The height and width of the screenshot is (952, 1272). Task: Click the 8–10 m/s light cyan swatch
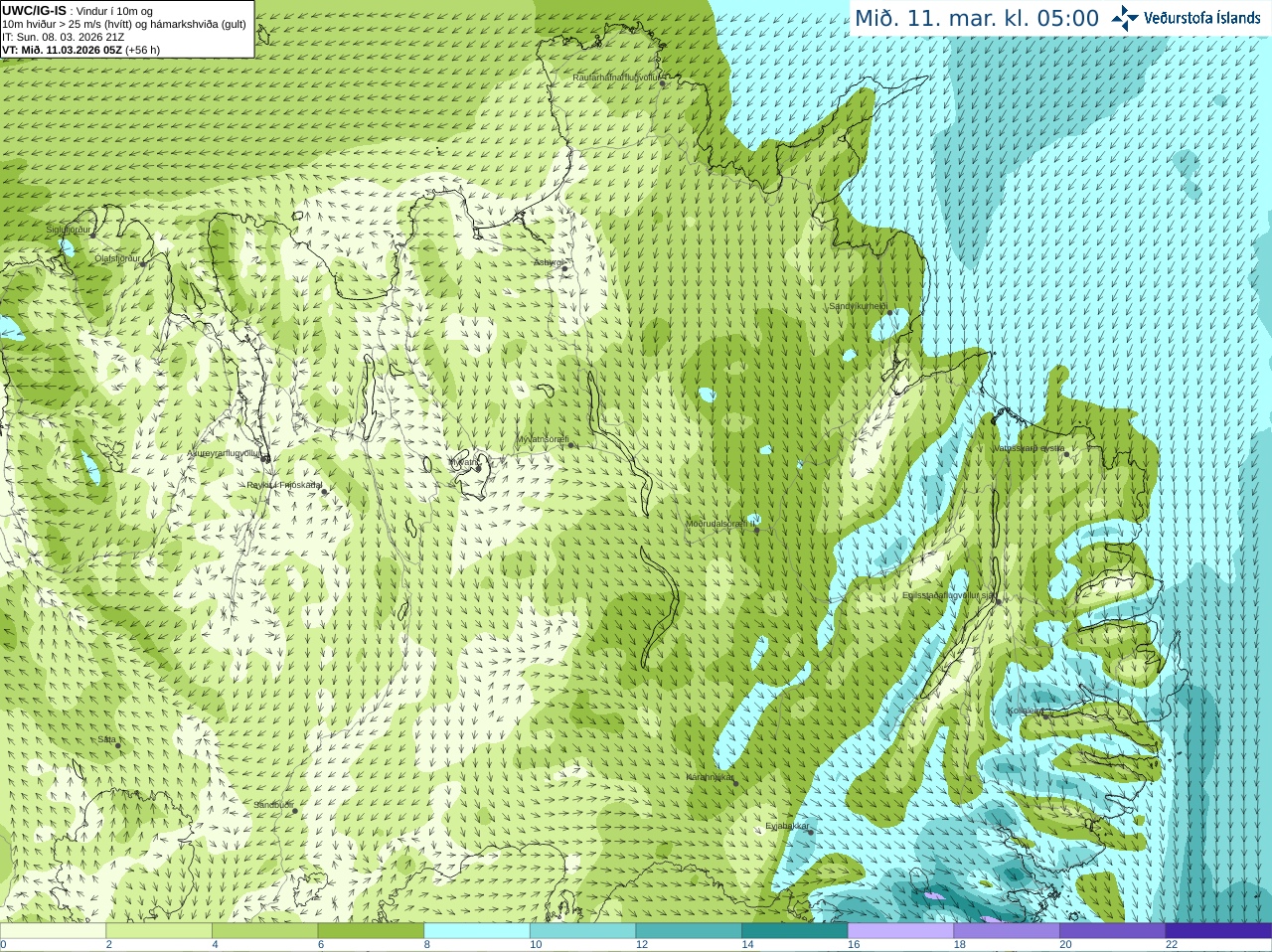[477, 931]
